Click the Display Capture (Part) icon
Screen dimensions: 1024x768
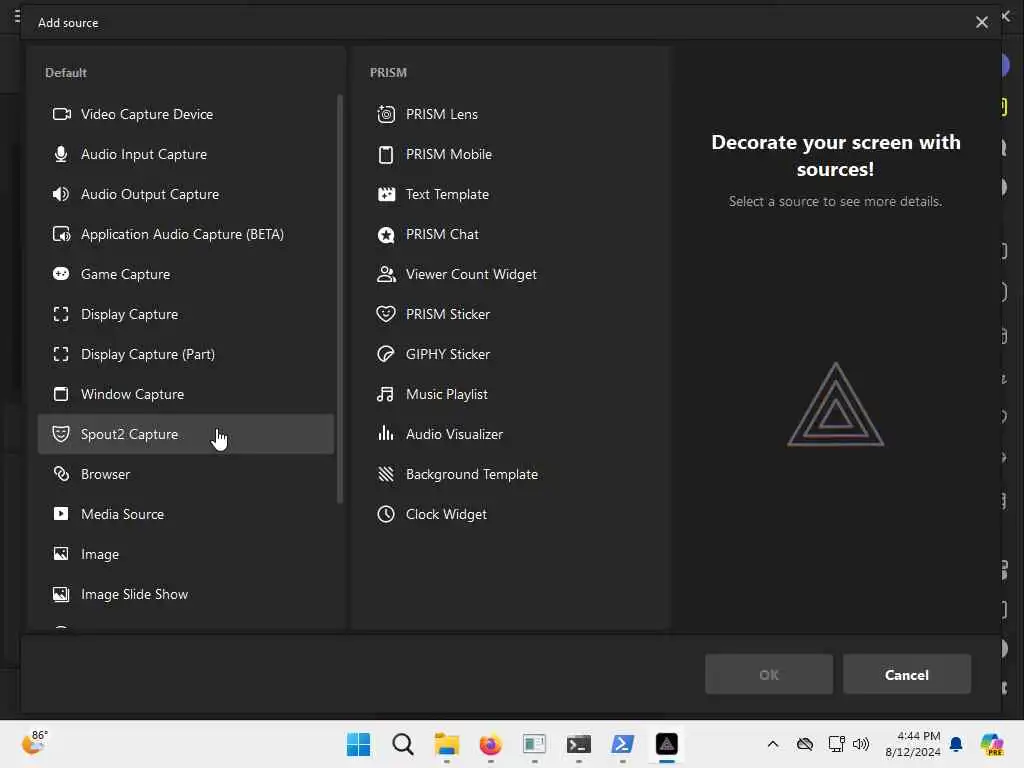[61, 354]
